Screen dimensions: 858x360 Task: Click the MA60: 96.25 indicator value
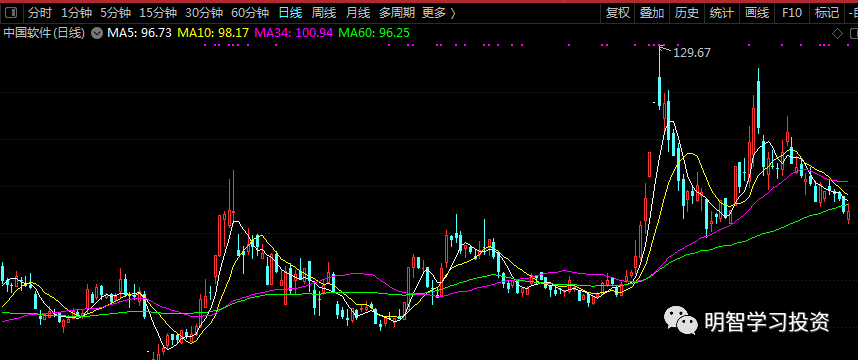[x=374, y=33]
